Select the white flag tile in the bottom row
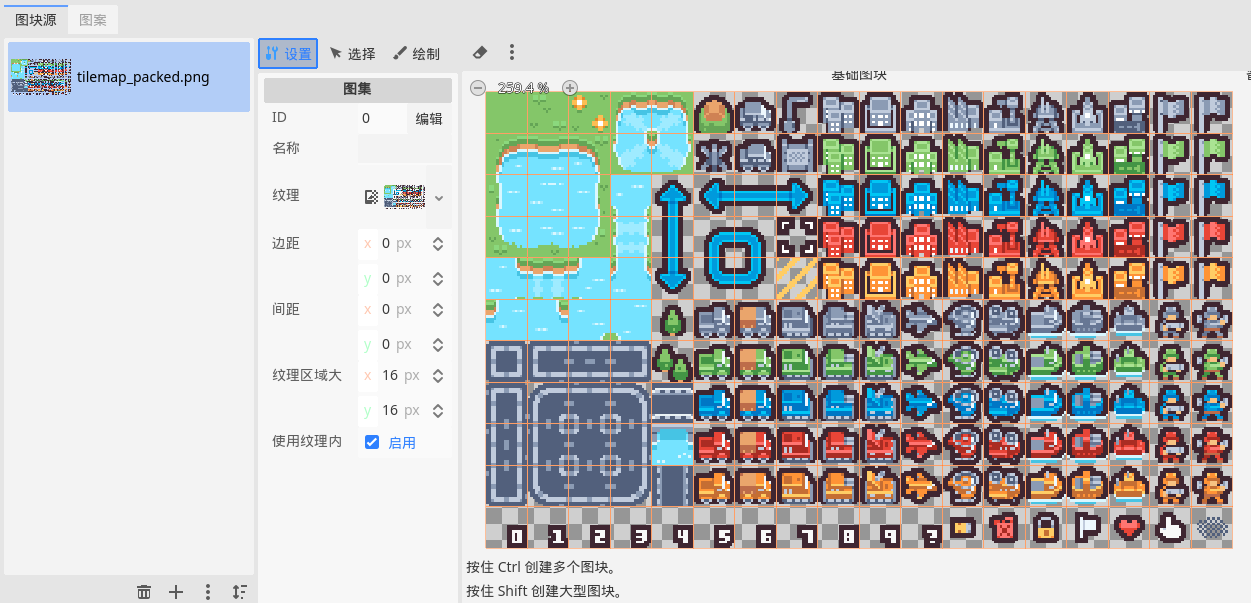This screenshot has width=1251, height=603. (x=1087, y=526)
